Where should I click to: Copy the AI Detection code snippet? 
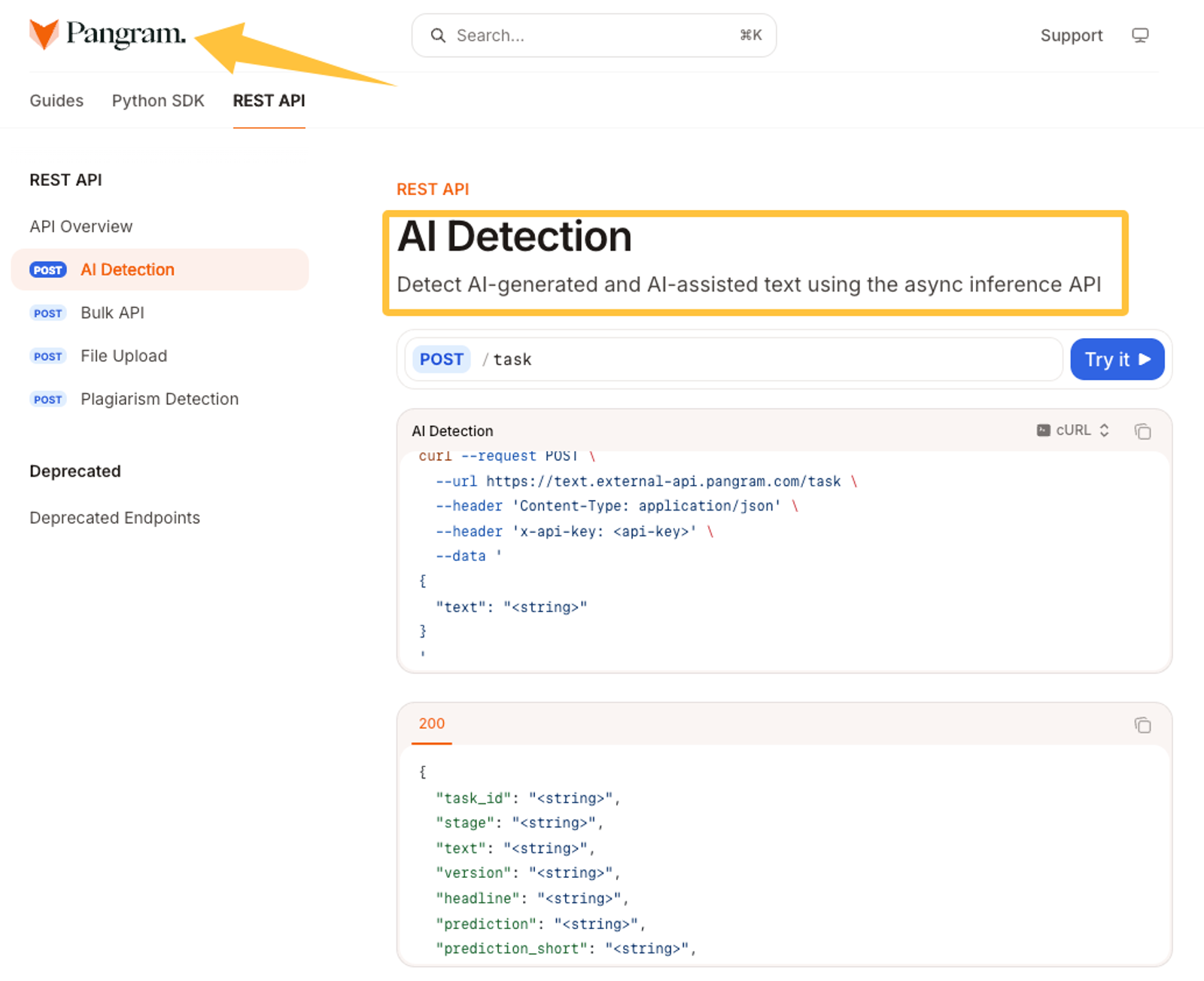click(x=1142, y=431)
